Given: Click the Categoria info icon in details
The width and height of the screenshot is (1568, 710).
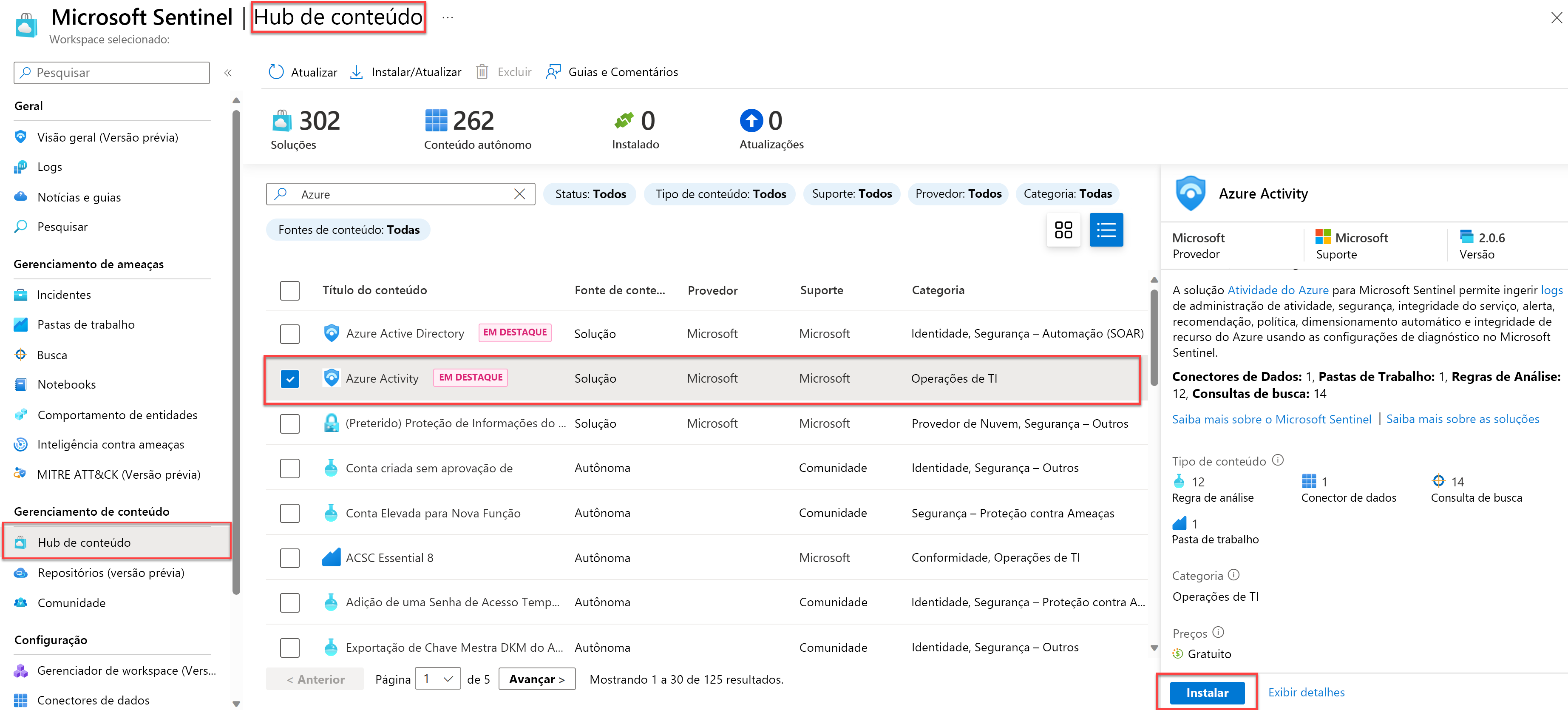Looking at the screenshot, I should point(1234,574).
